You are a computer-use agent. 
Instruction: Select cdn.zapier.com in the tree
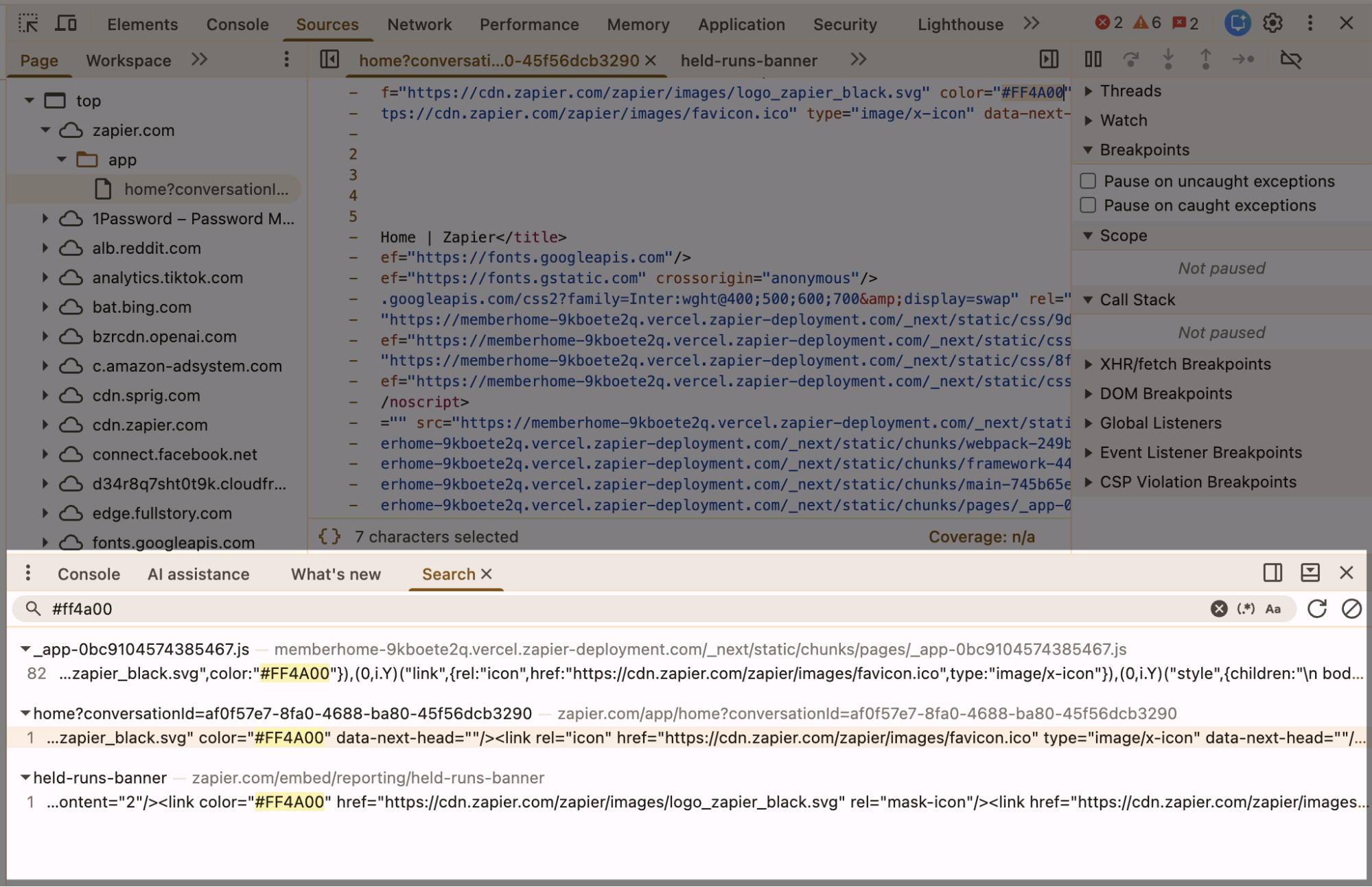click(150, 425)
